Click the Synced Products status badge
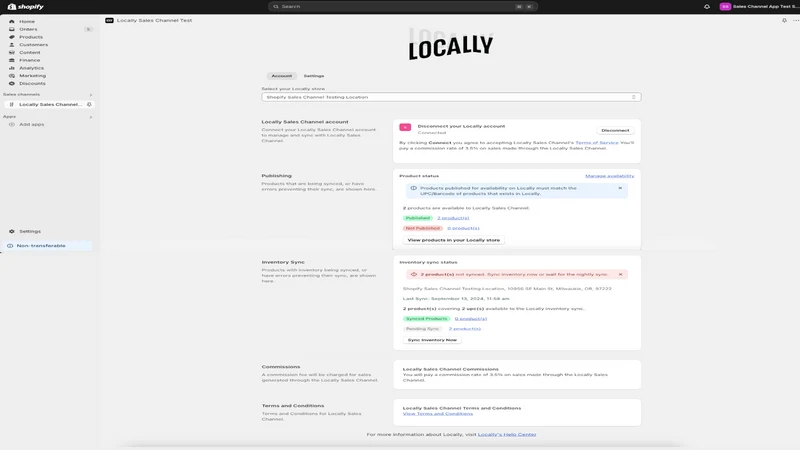 point(426,319)
